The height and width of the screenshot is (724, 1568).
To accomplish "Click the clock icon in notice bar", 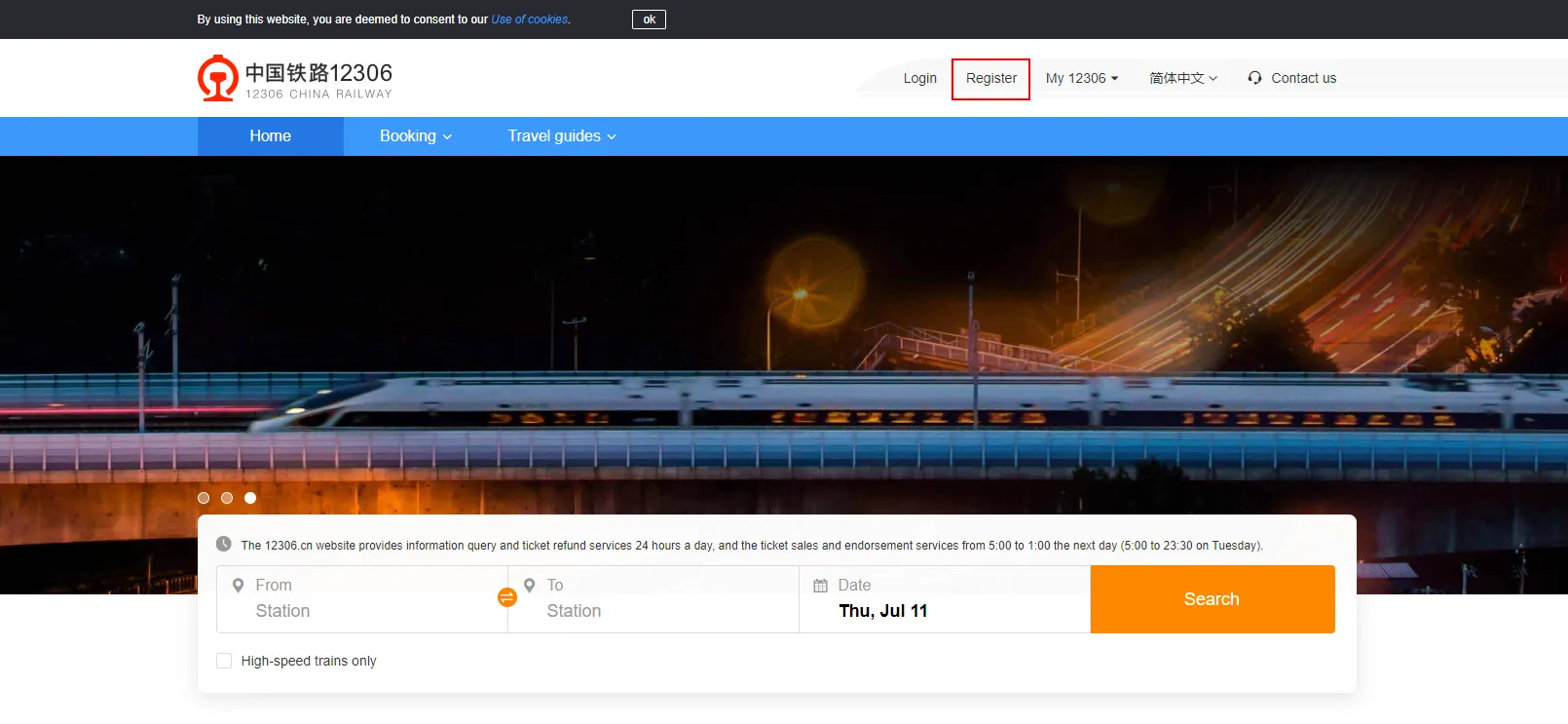I will [x=224, y=544].
